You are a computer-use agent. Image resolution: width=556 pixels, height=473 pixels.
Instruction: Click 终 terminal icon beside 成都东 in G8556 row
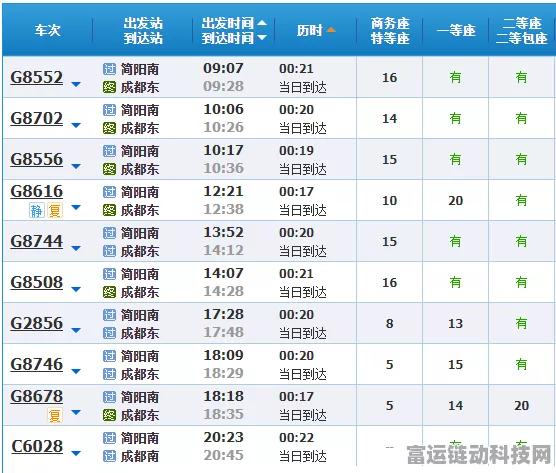click(x=109, y=169)
